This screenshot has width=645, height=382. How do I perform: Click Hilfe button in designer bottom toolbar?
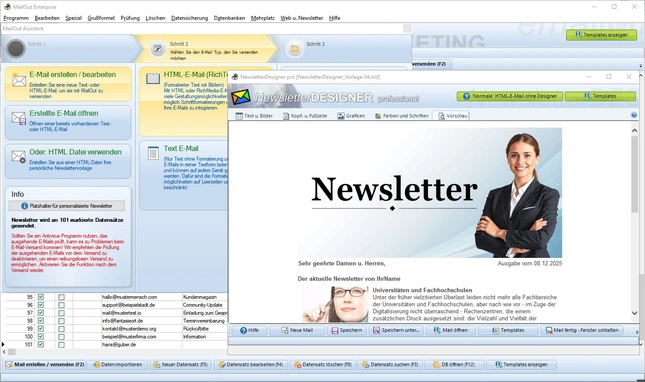point(249,330)
